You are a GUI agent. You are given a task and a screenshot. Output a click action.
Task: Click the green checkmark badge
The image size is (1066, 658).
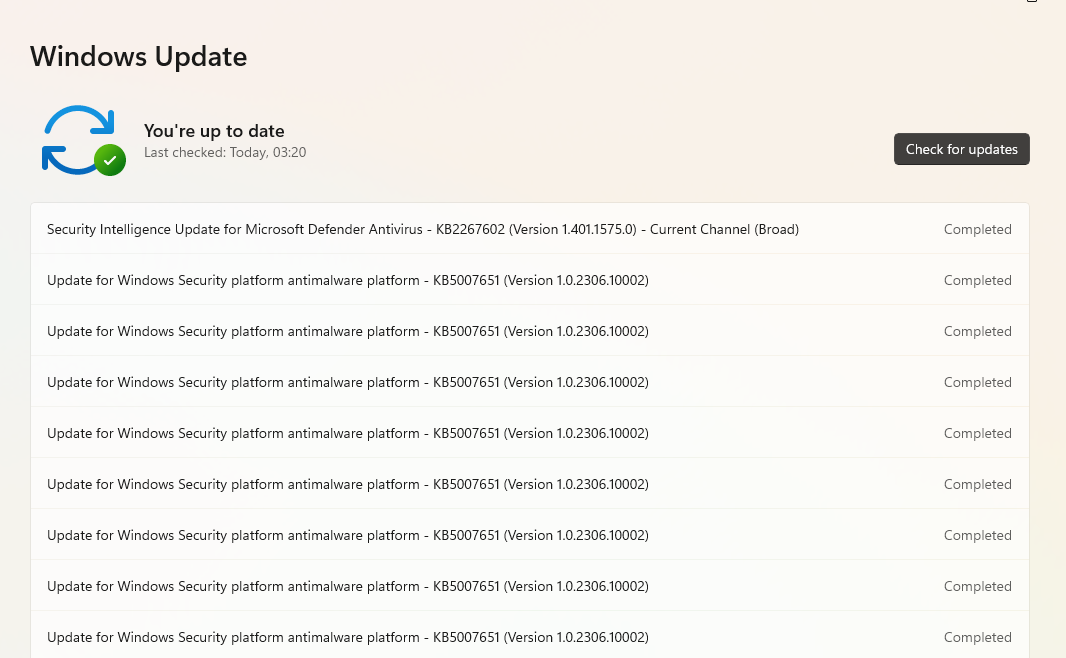pyautogui.click(x=109, y=160)
